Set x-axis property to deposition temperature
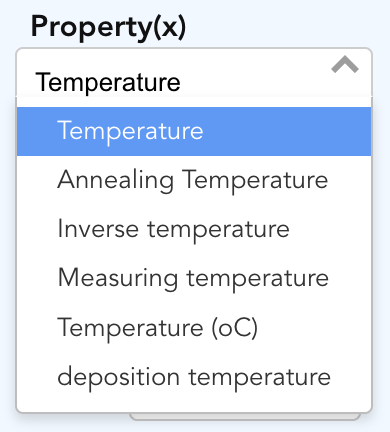This screenshot has width=390, height=432. point(194,377)
